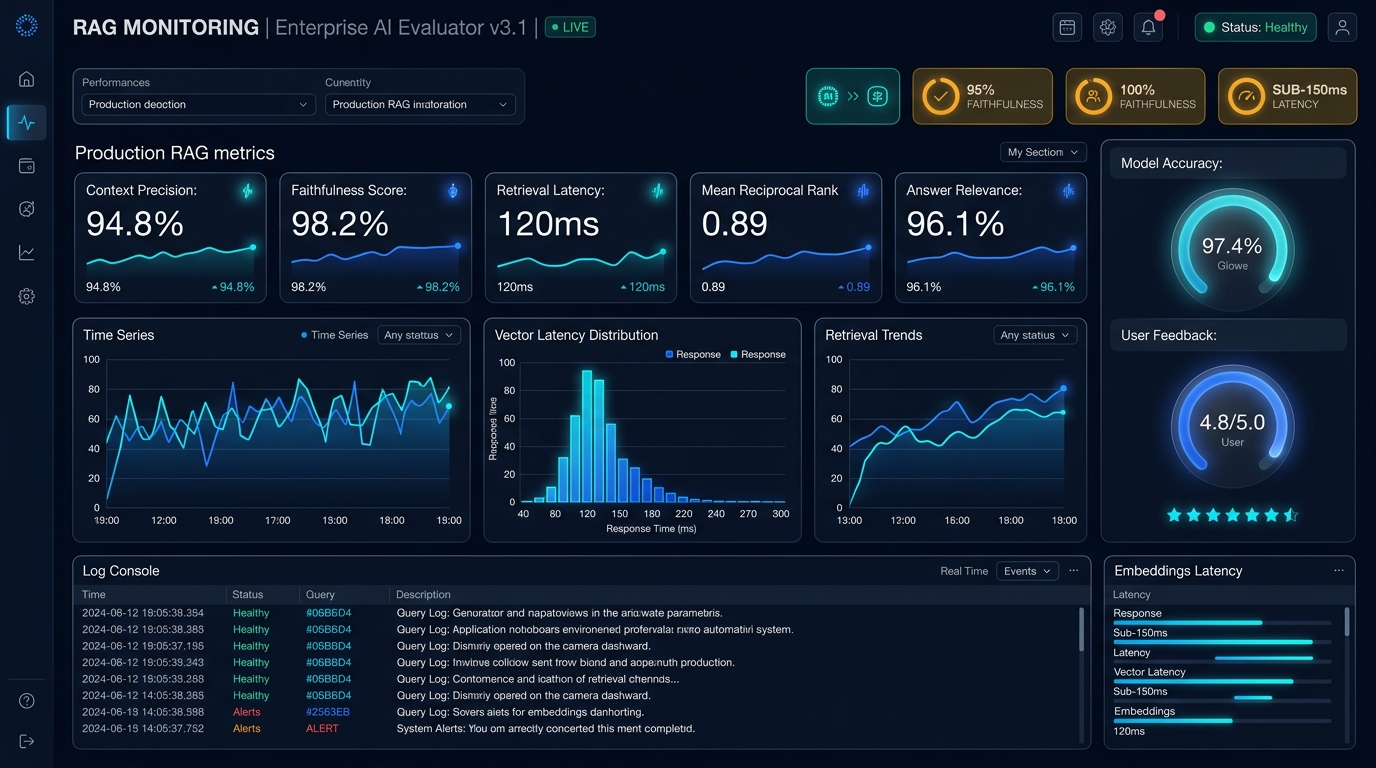Click the Faithfulness Score card's icon
Image resolution: width=1376 pixels, height=768 pixels.
[453, 191]
